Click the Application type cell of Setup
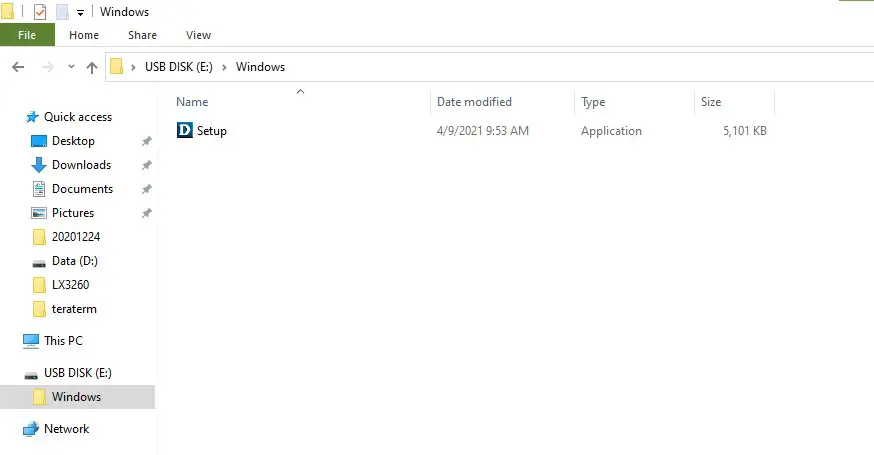This screenshot has width=874, height=455. pos(611,131)
